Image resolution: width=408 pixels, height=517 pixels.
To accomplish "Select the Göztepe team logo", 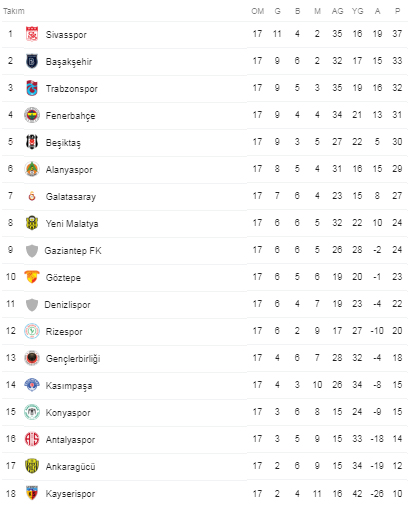I will (x=32, y=277).
